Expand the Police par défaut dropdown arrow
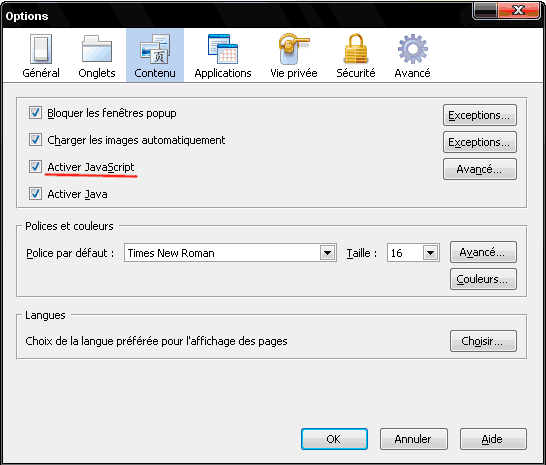Image resolution: width=546 pixels, height=465 pixels. pos(327,253)
